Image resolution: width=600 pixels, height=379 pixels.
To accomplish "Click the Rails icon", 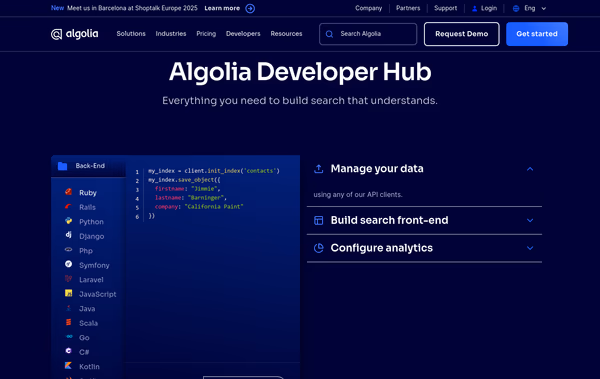I will 68,206.
